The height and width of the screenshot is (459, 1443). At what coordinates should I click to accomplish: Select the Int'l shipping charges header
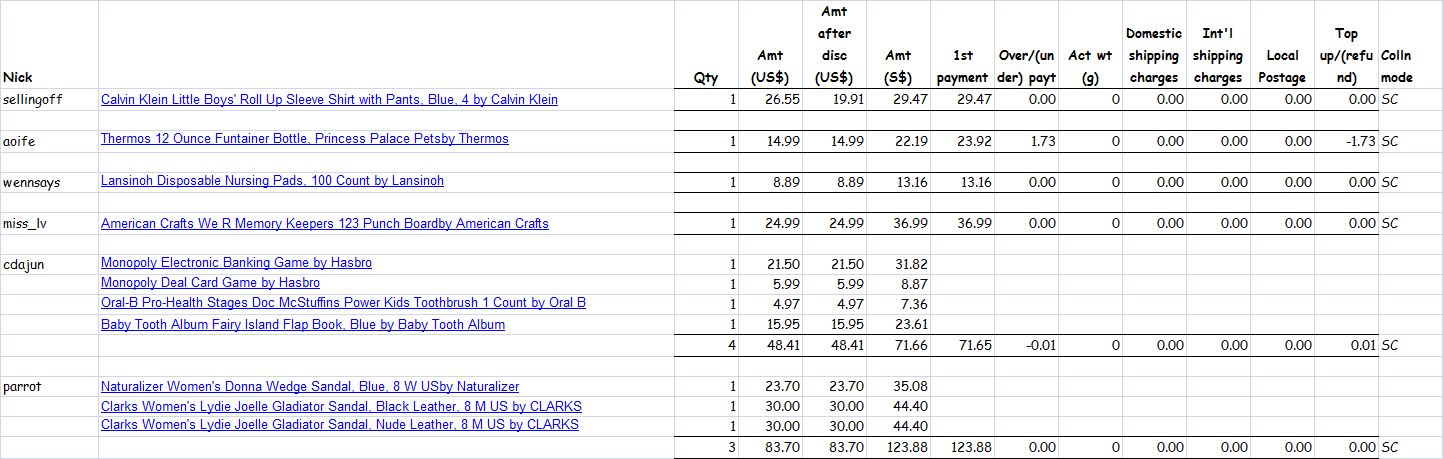(1218, 45)
